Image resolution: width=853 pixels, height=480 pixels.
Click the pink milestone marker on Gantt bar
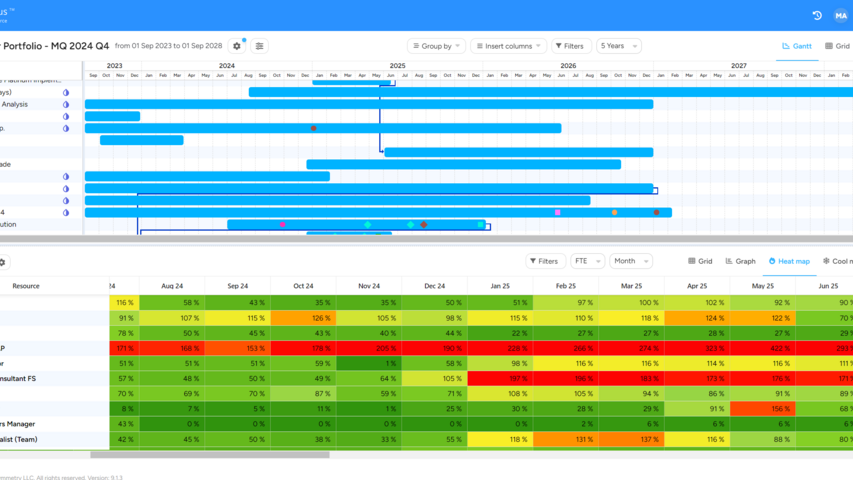557,212
